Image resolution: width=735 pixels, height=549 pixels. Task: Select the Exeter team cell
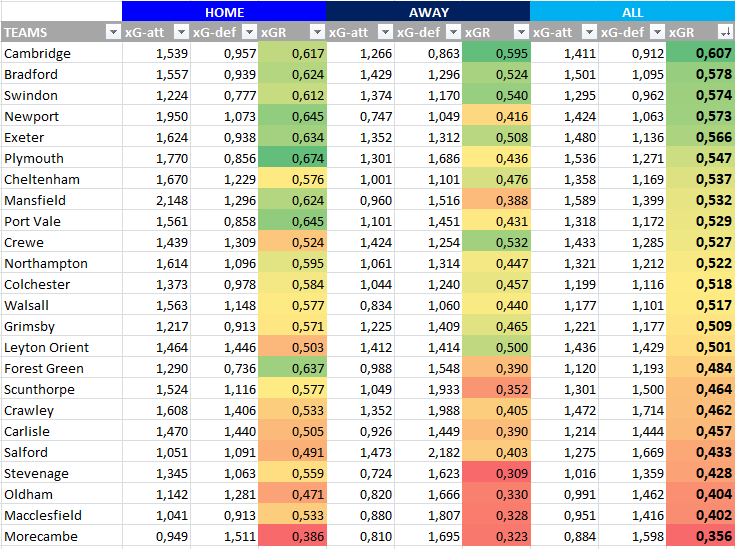[61, 137]
